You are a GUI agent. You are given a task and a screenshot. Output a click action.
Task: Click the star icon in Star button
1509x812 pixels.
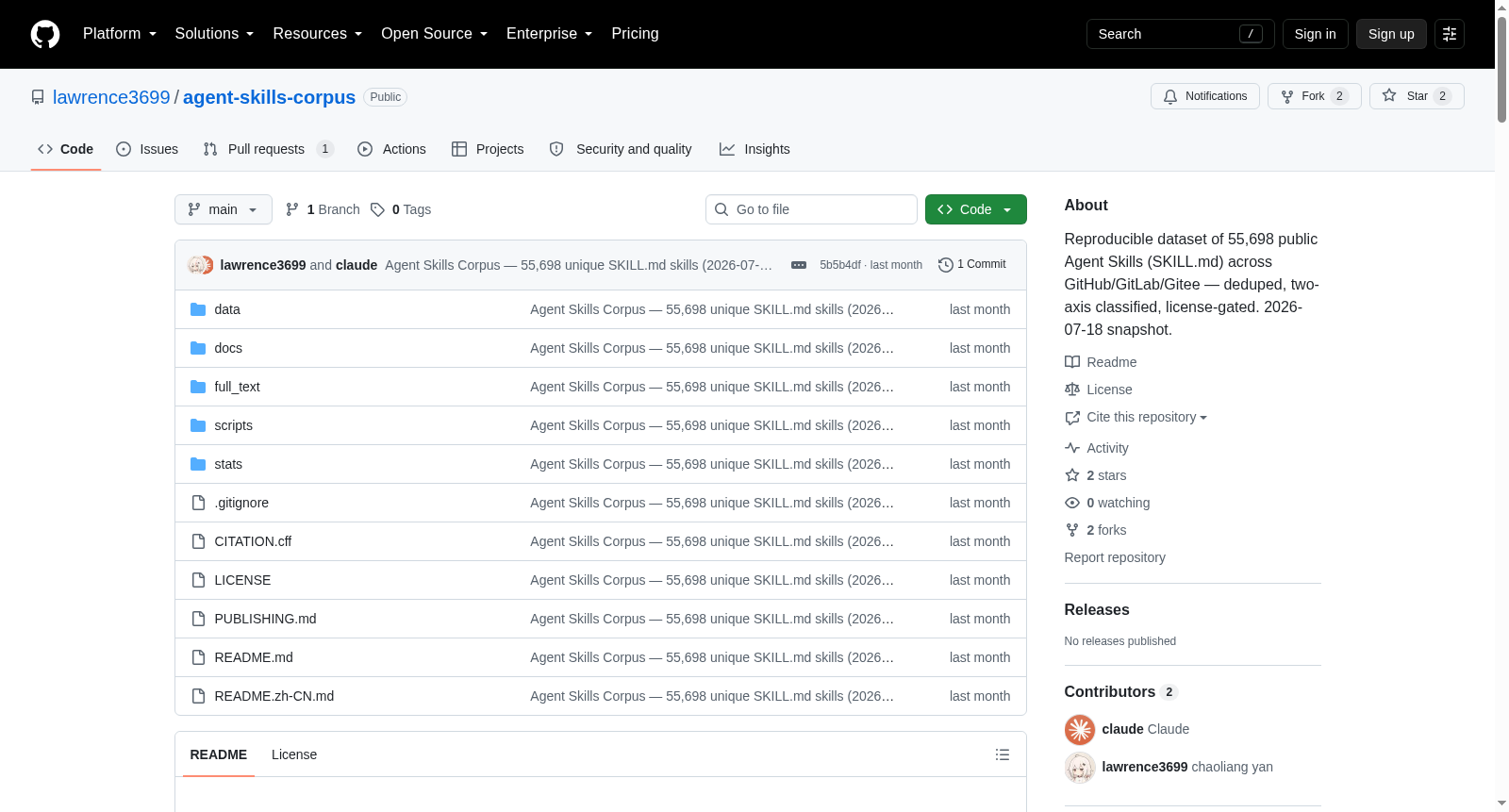pyautogui.click(x=1389, y=95)
